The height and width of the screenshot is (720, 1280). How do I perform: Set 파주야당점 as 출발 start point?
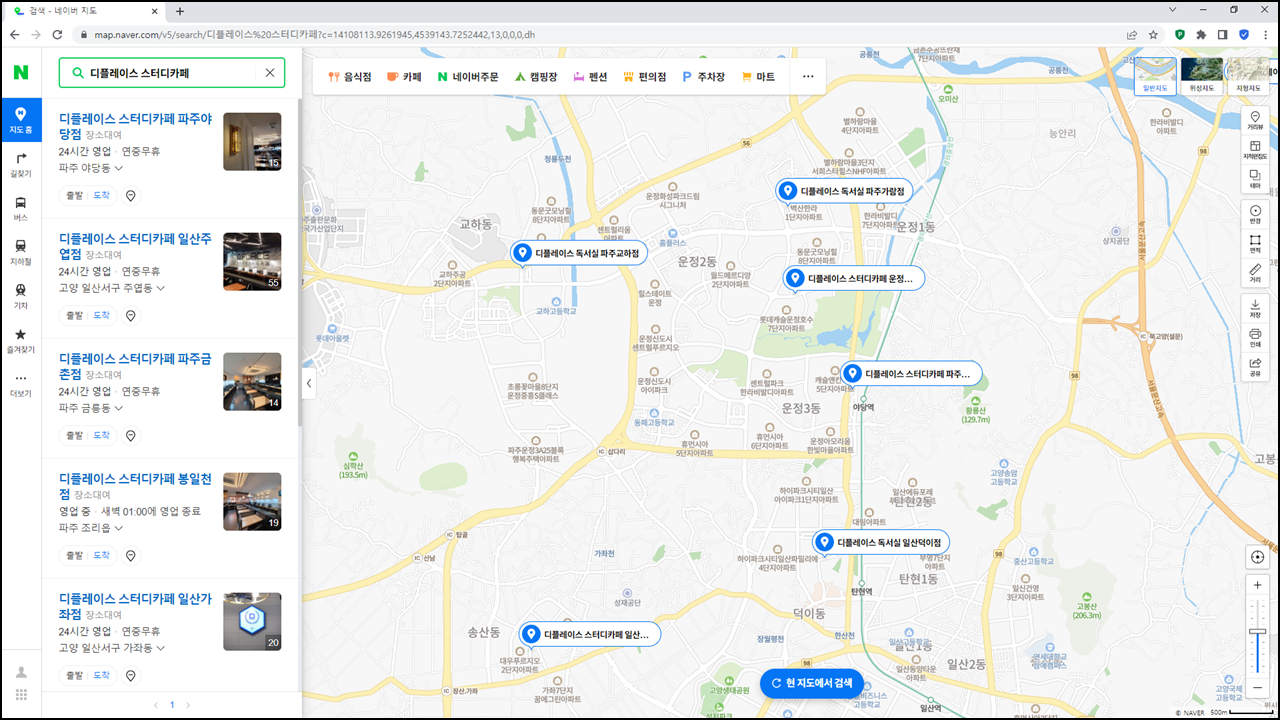74,196
